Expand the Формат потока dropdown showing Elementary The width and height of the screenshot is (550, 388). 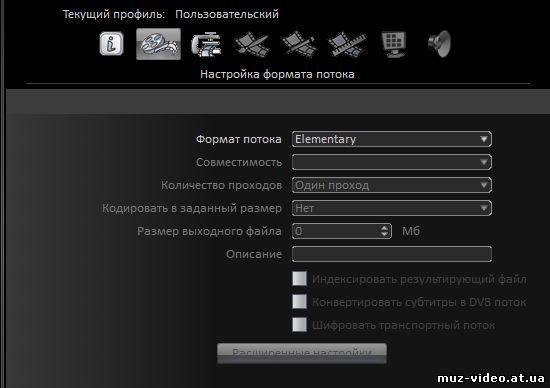[392, 139]
